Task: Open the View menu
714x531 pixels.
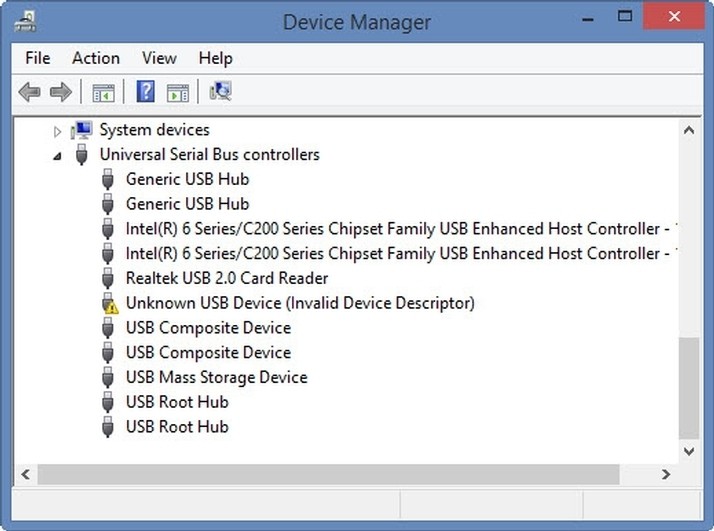Action: pyautogui.click(x=159, y=58)
